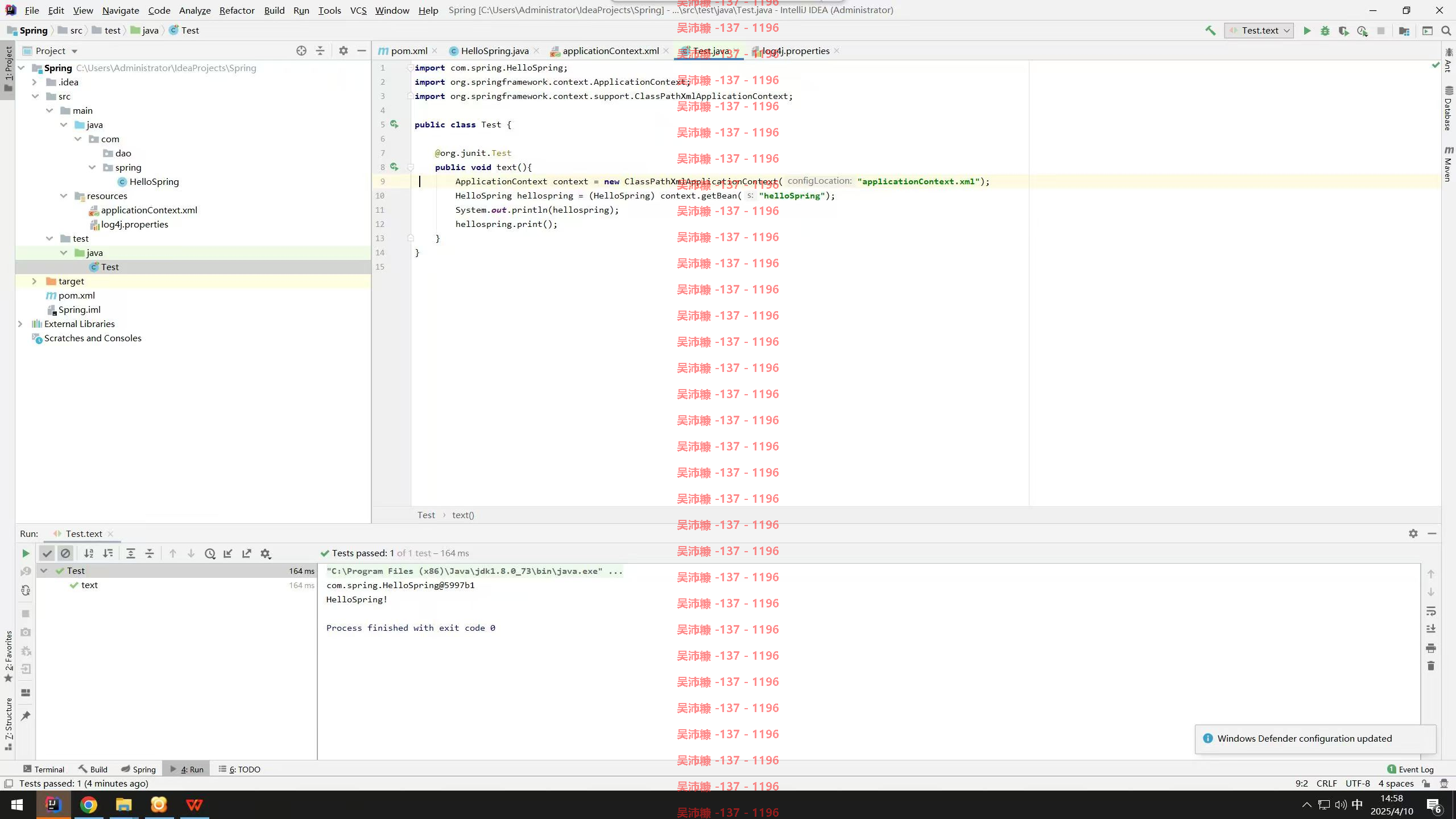The width and height of the screenshot is (1456, 819).
Task: Sort test results alphabetically
Action: pos(89,553)
